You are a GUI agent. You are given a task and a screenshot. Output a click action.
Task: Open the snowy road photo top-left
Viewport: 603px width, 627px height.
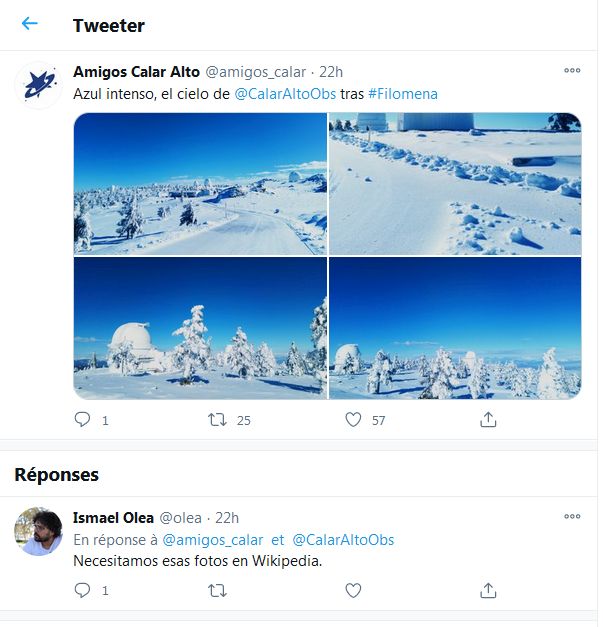[x=200, y=184]
